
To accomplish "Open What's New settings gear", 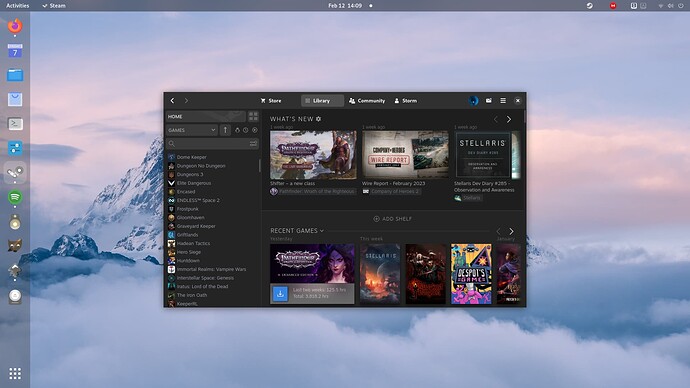I will pos(319,119).
